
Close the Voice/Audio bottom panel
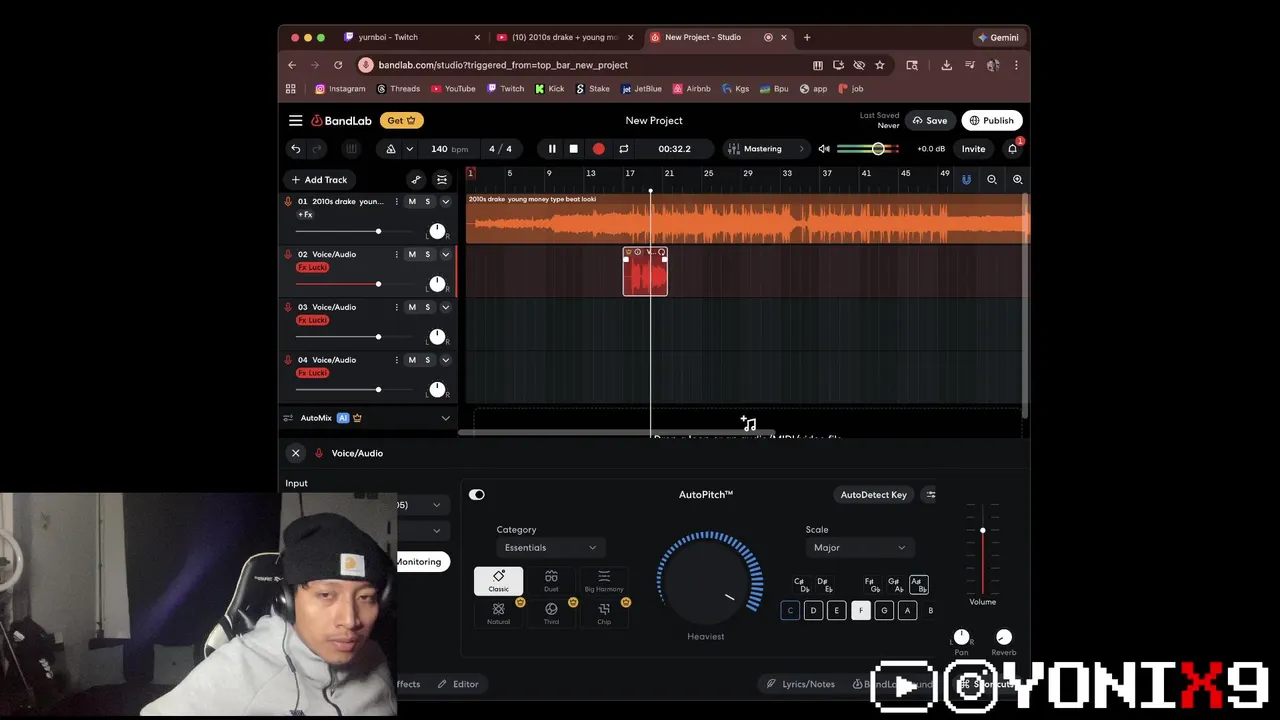(295, 453)
